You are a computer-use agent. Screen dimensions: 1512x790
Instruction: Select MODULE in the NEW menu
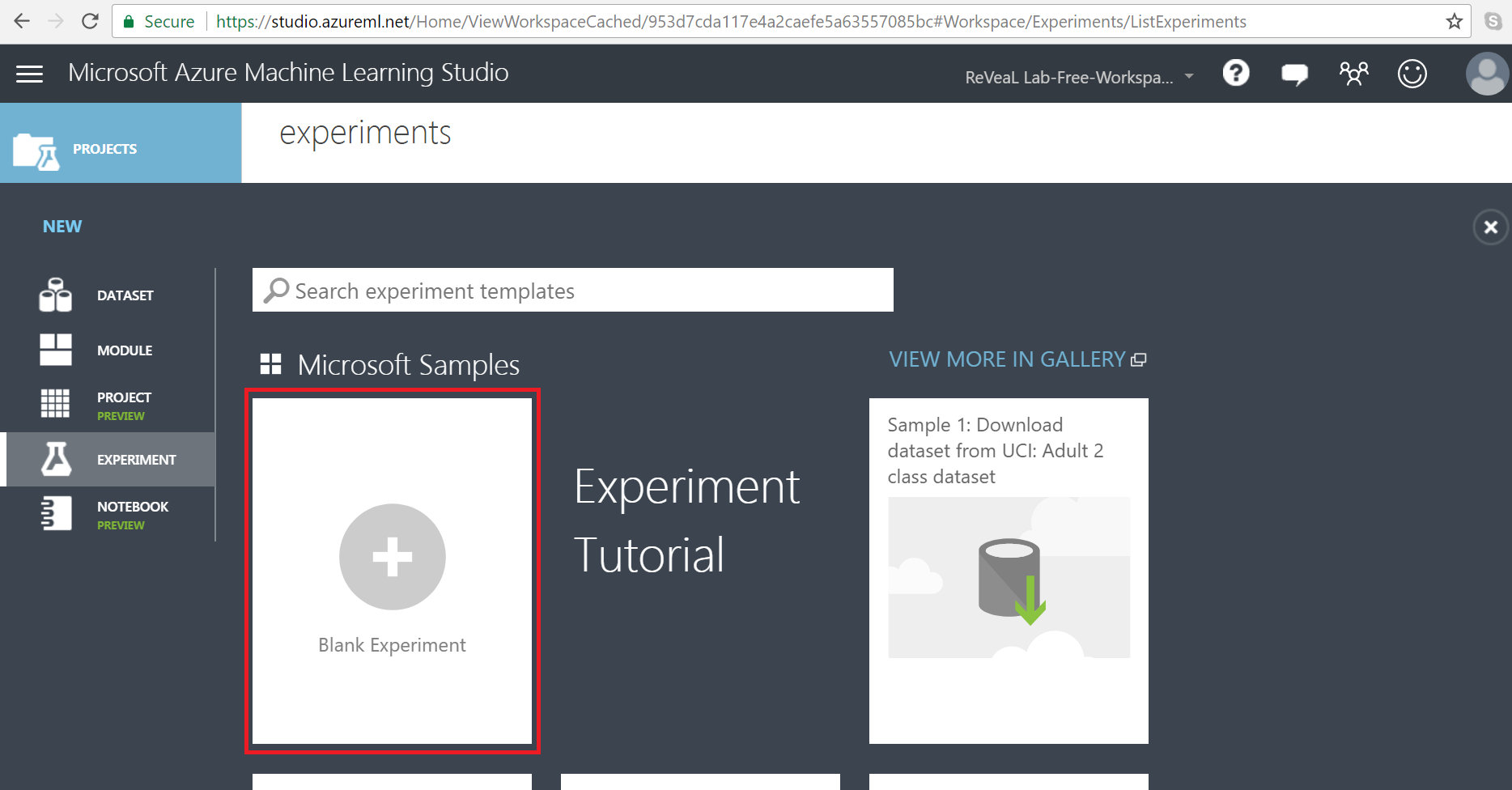point(125,350)
